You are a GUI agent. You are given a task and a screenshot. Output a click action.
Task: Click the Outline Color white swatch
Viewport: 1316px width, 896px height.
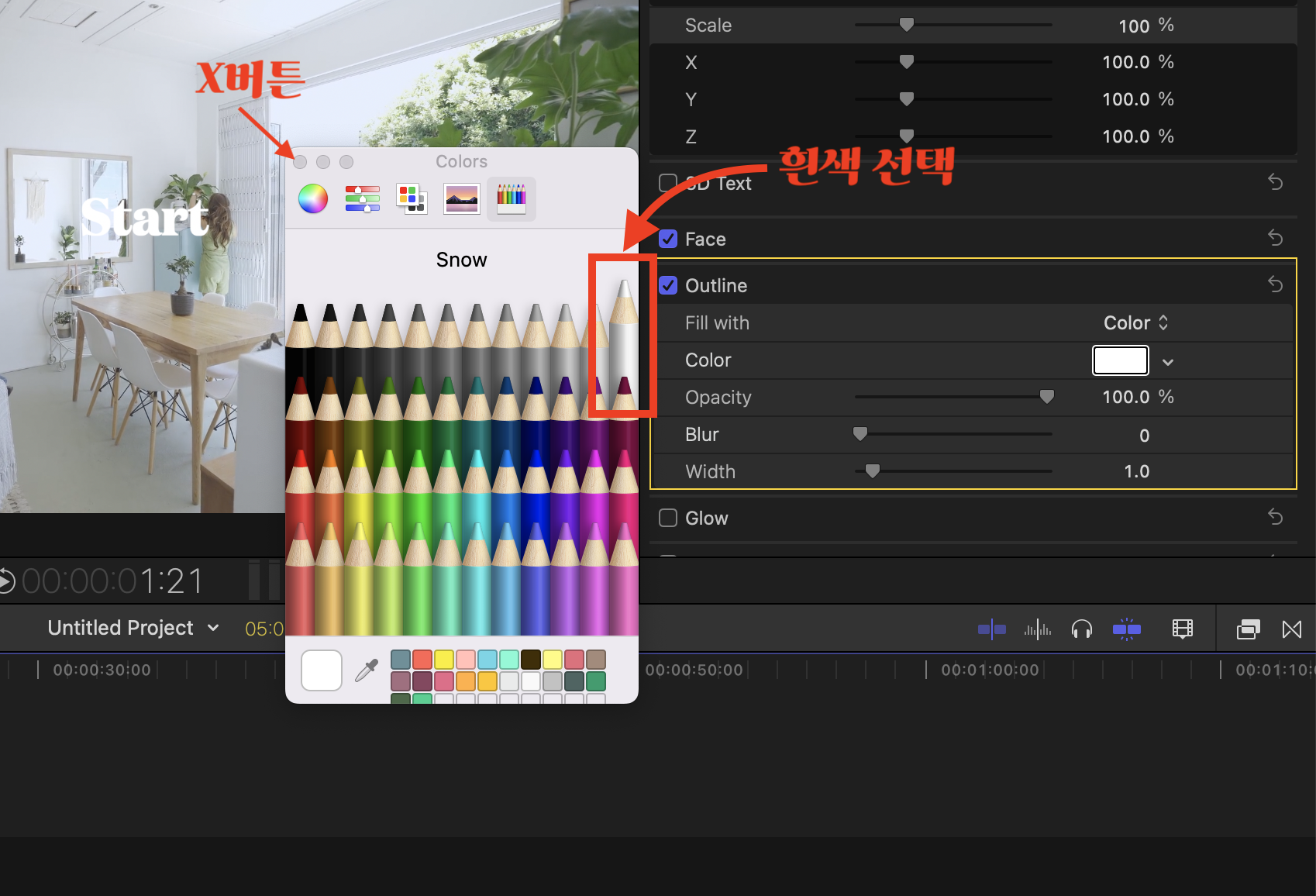(x=1120, y=360)
